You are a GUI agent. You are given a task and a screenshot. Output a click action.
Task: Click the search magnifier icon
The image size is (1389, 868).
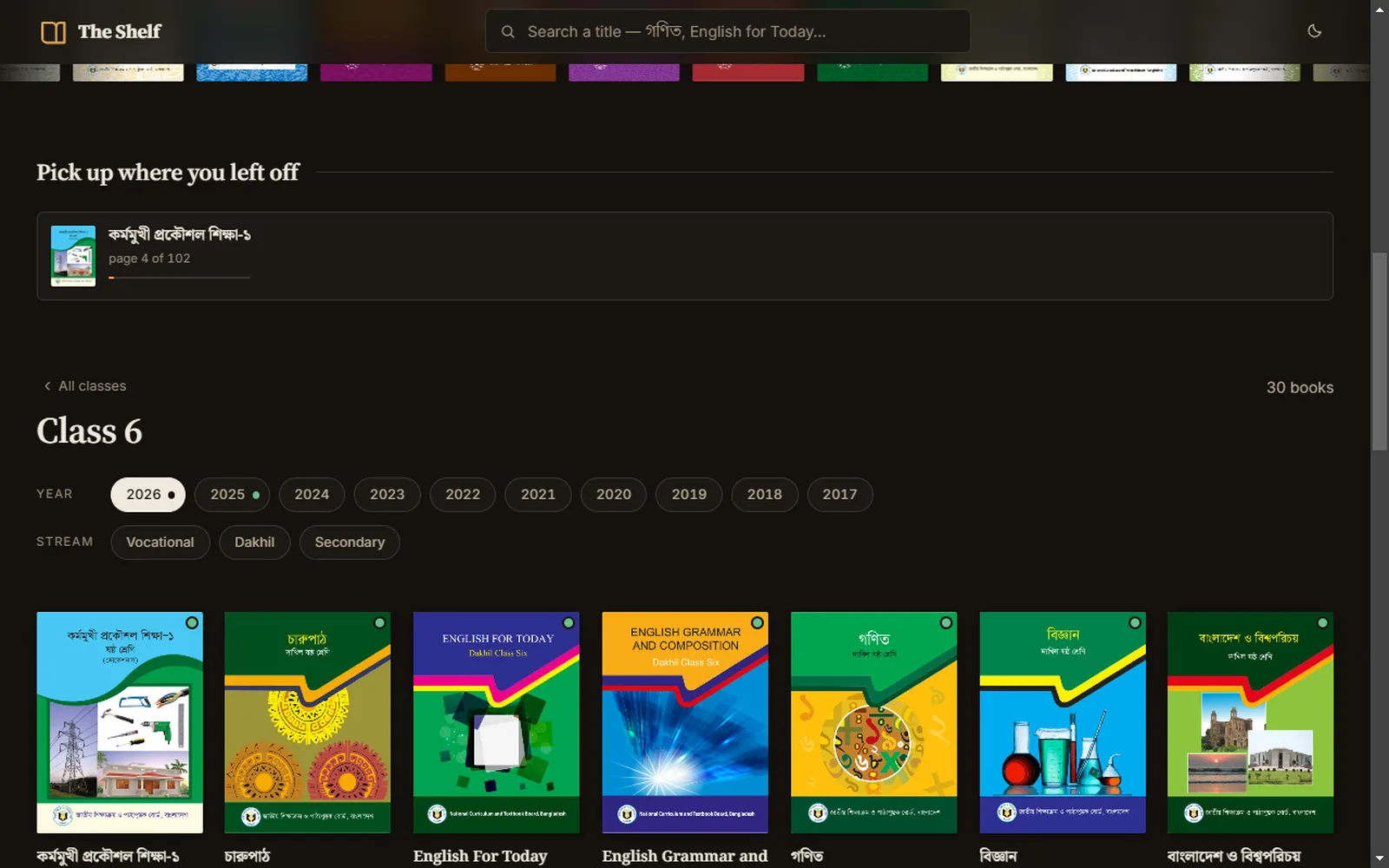coord(508,32)
